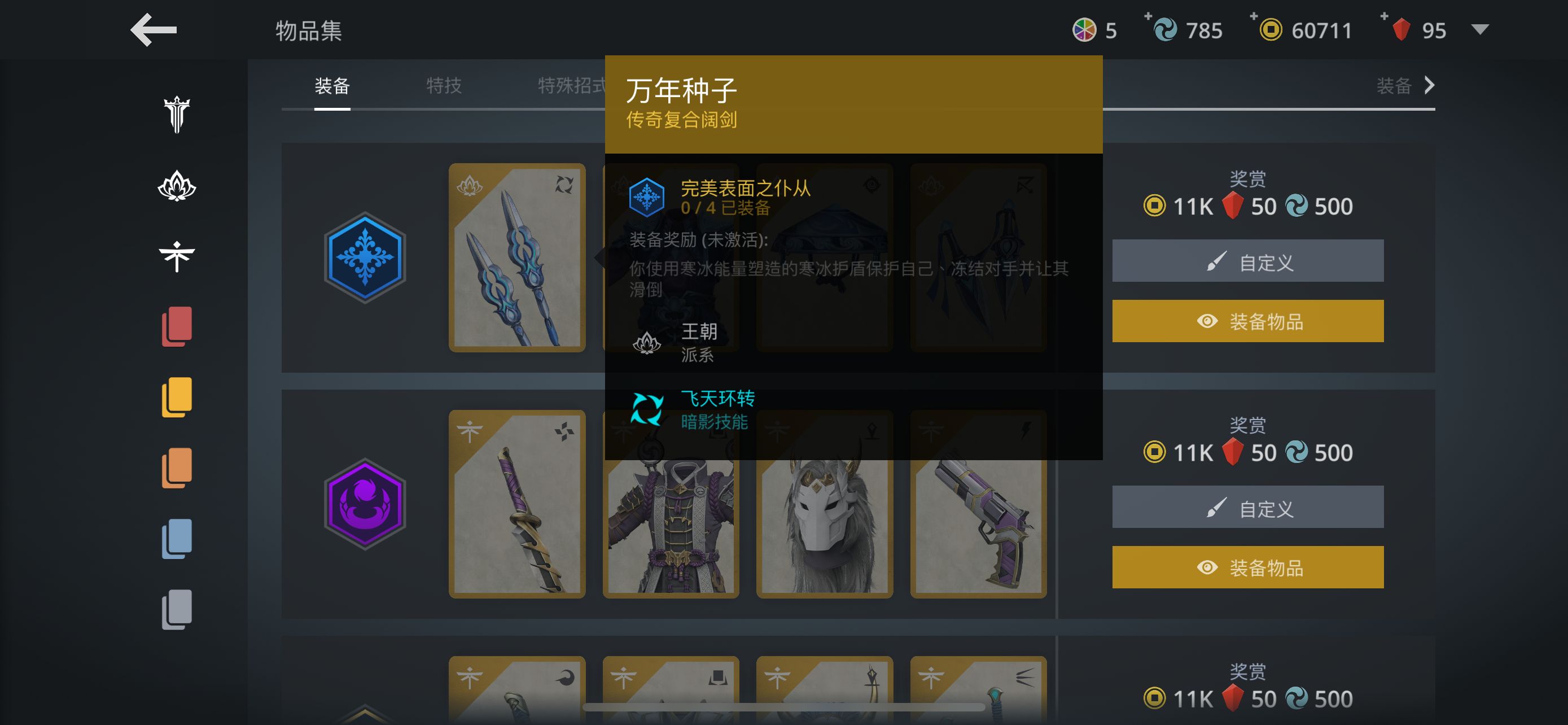1568x725 pixels.
Task: Open the purple moon set emblem
Action: [x=365, y=504]
